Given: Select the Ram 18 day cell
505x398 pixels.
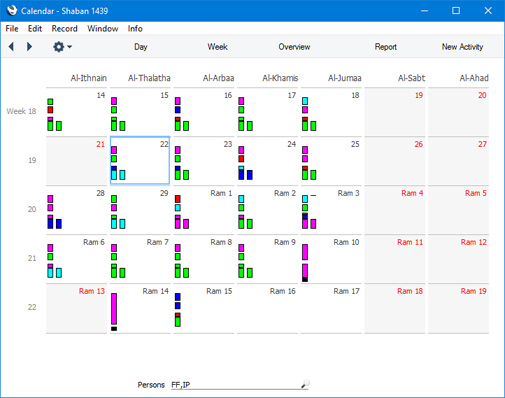Looking at the screenshot, I should (x=395, y=307).
